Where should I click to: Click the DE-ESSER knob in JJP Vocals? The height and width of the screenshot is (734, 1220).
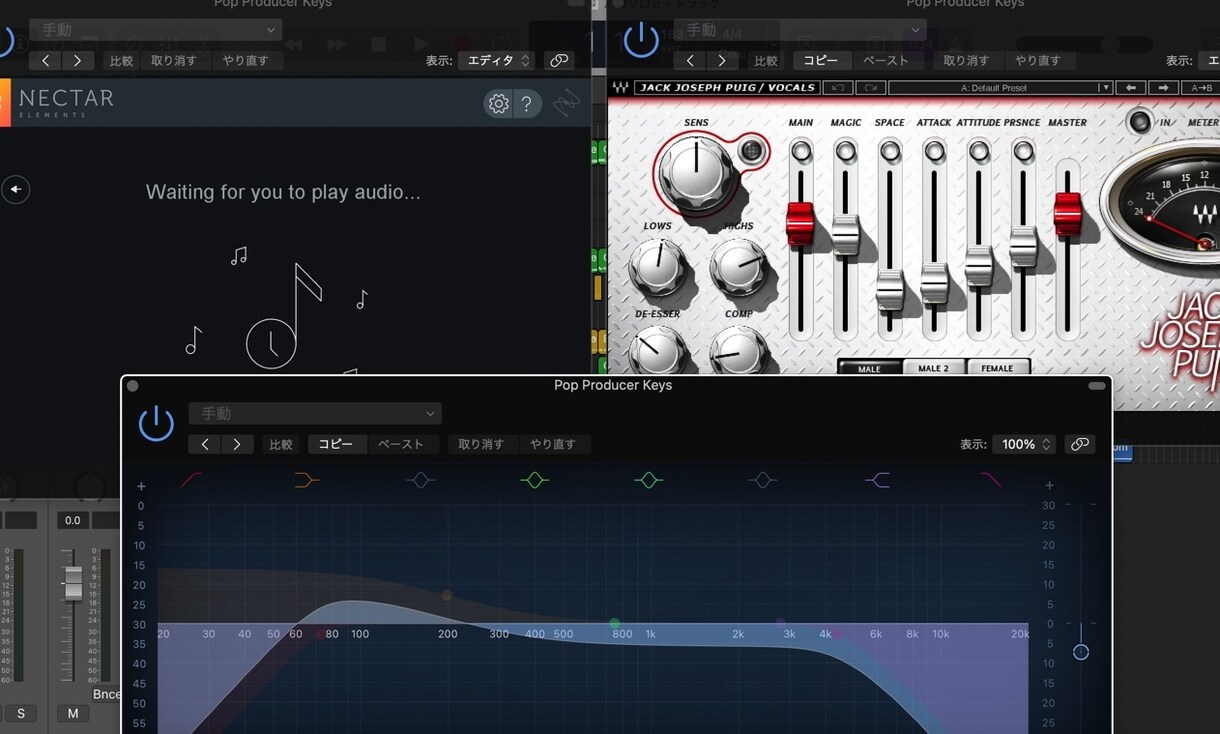657,352
